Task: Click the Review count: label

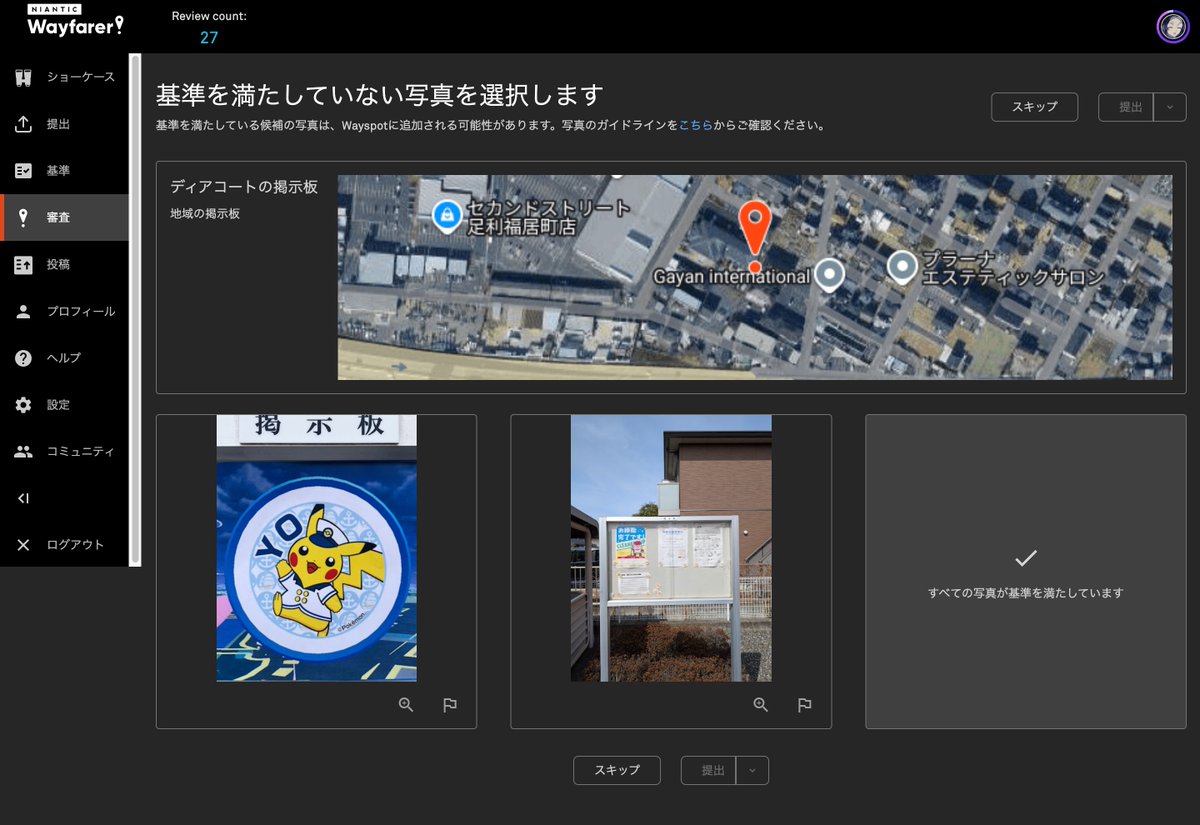Action: click(x=209, y=16)
